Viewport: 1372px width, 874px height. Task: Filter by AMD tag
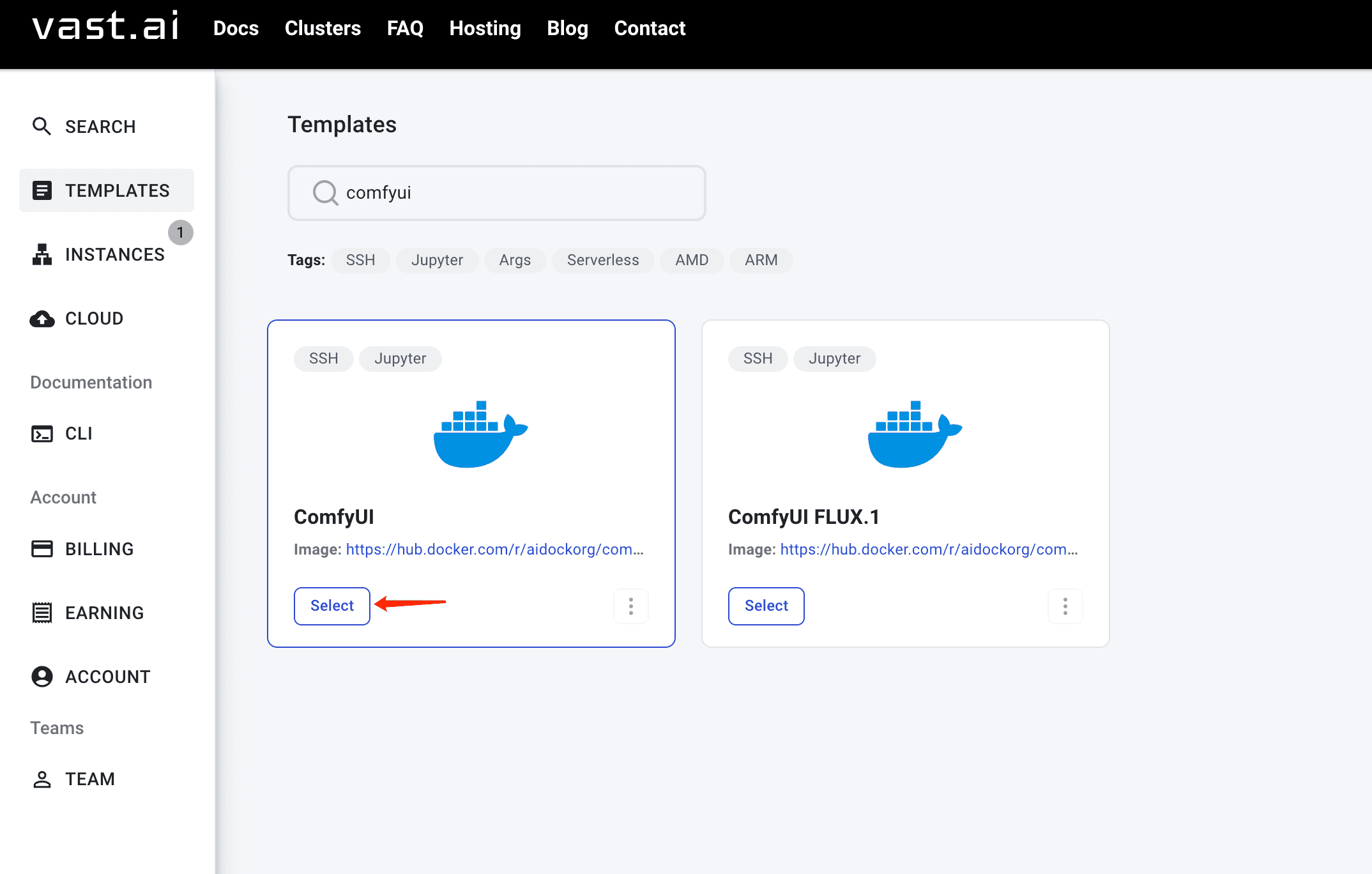pyautogui.click(x=692, y=260)
